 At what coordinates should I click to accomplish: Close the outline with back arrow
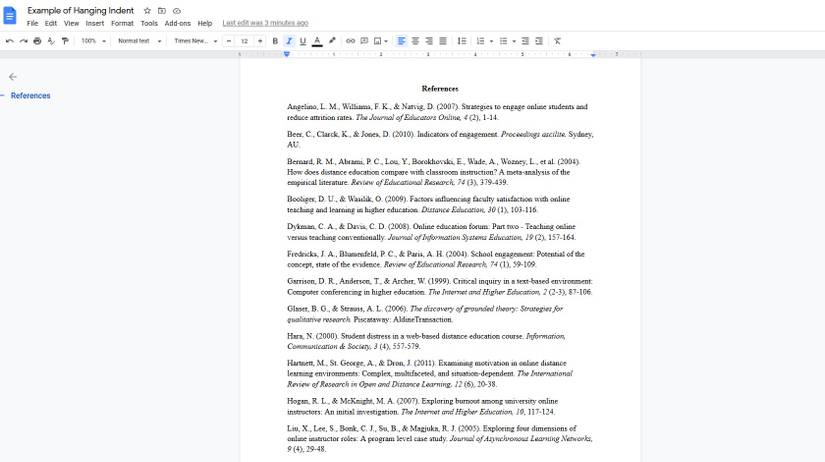(13, 77)
